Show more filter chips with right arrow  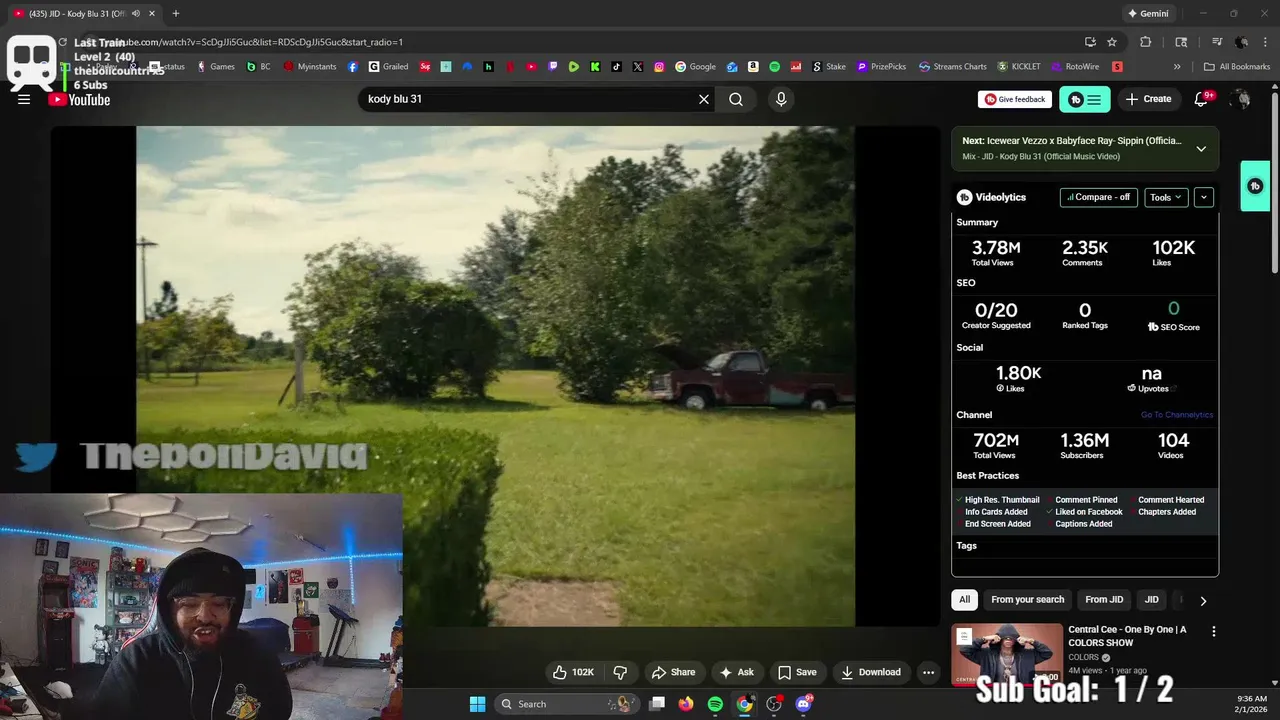pos(1203,601)
